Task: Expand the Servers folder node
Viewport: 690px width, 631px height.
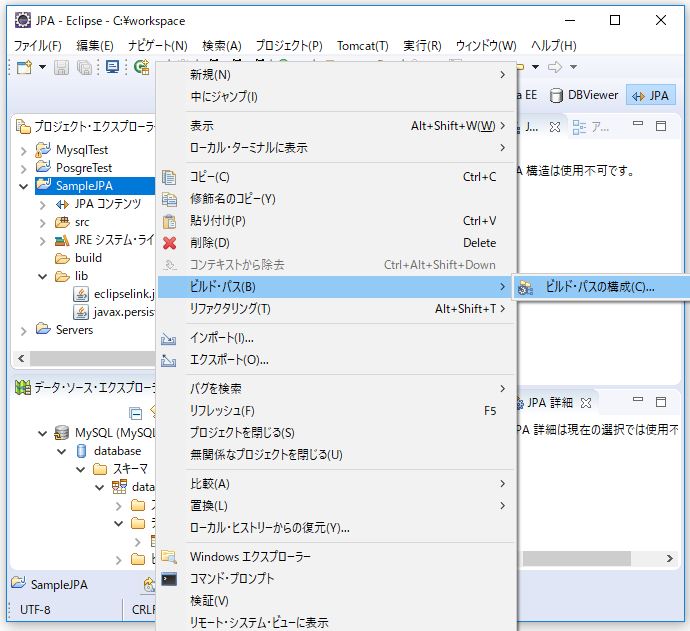Action: [x=24, y=330]
